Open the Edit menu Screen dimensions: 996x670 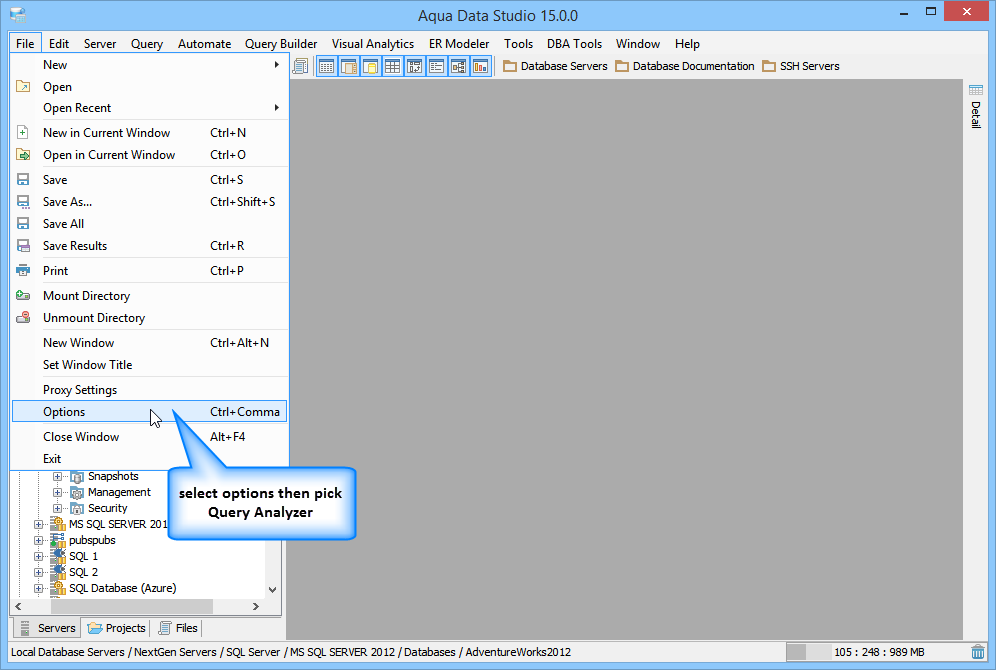coord(58,44)
